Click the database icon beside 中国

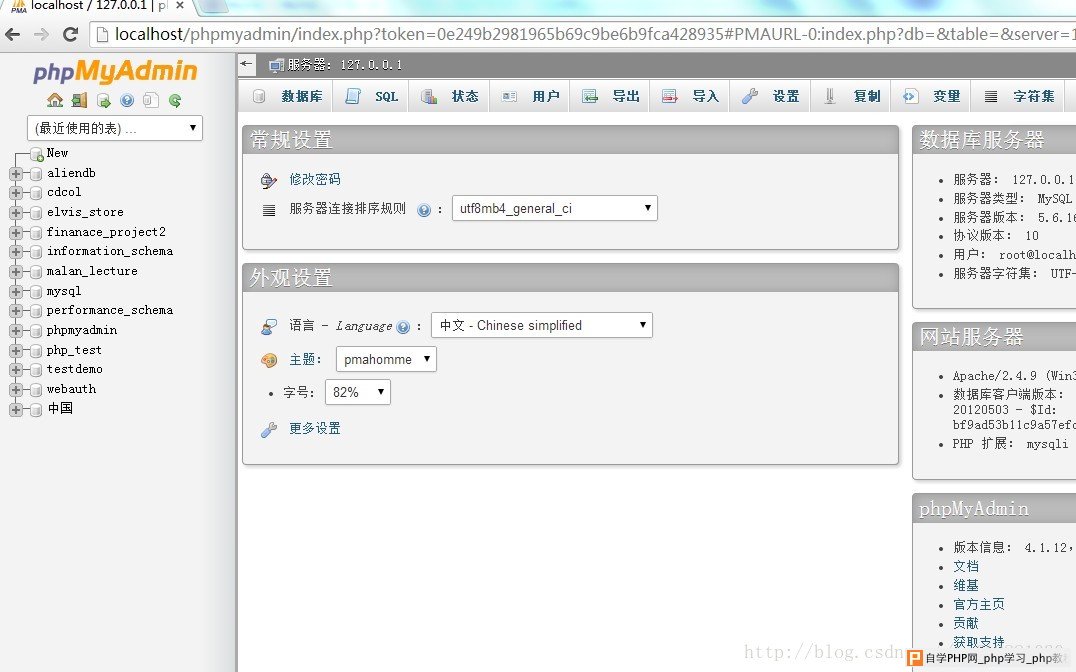[x=36, y=410]
